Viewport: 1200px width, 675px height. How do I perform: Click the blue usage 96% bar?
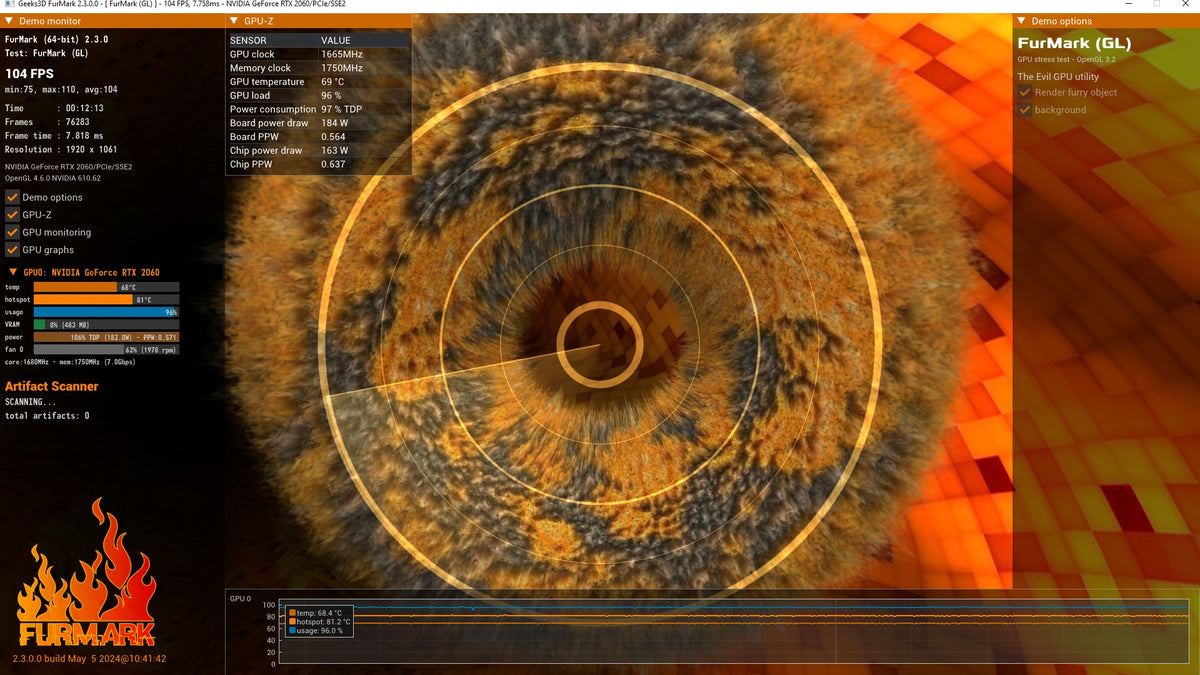(106, 312)
